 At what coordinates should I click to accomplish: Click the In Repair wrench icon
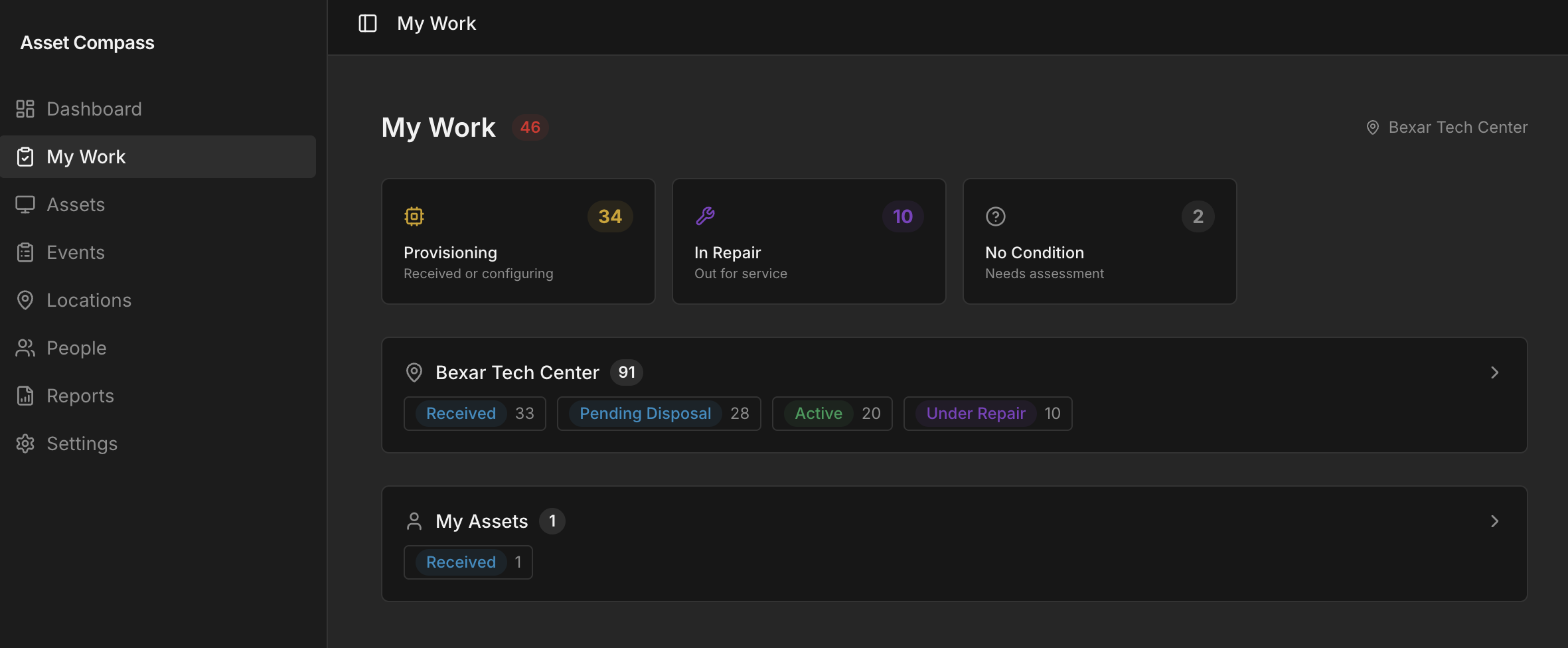point(705,216)
